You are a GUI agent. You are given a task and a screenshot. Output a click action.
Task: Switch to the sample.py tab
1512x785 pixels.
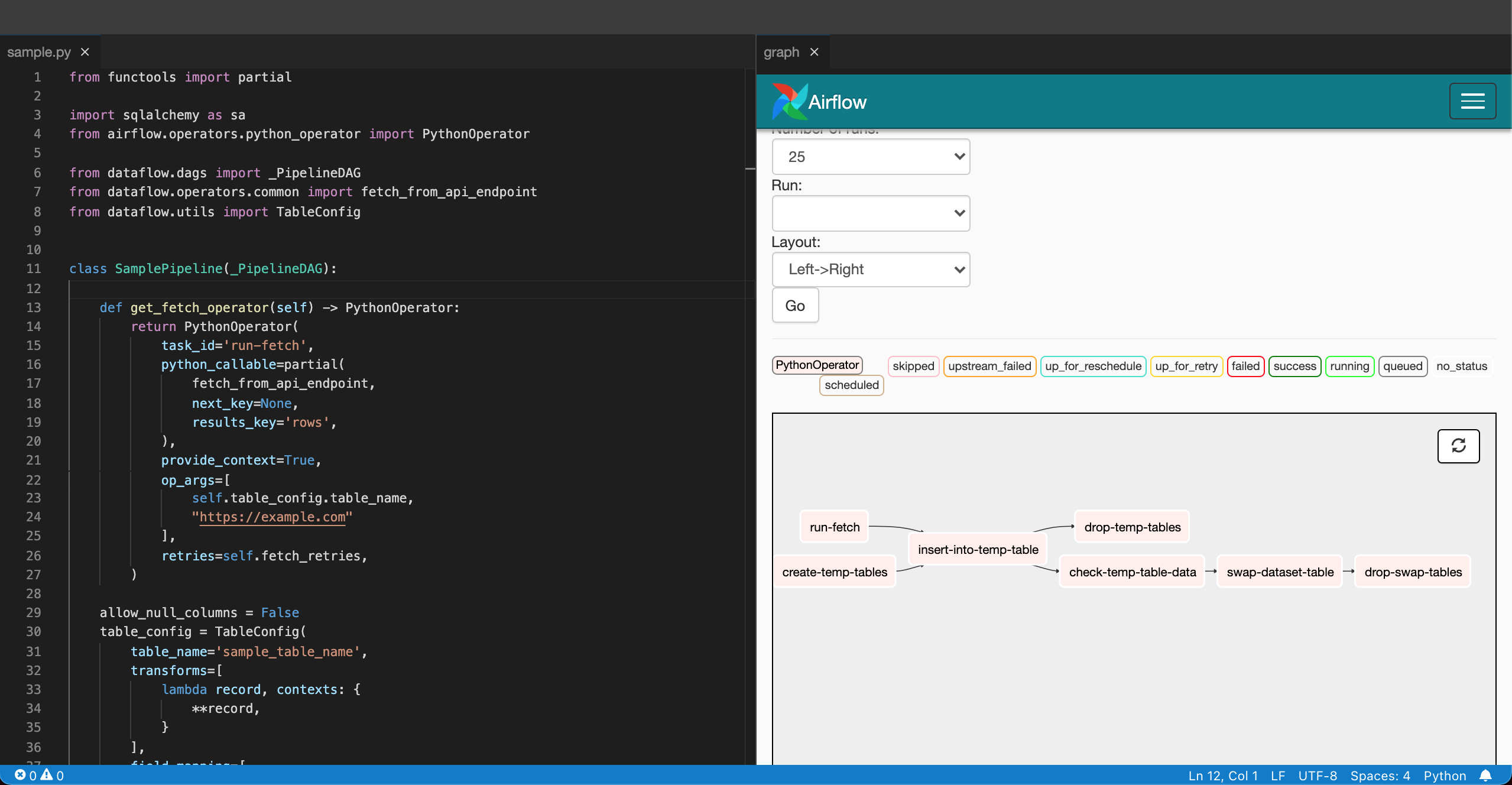click(x=39, y=52)
